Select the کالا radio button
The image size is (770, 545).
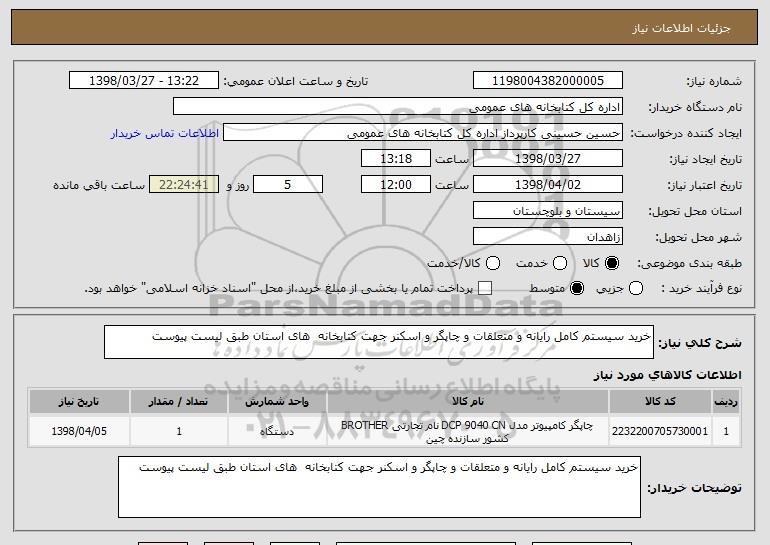coord(612,263)
